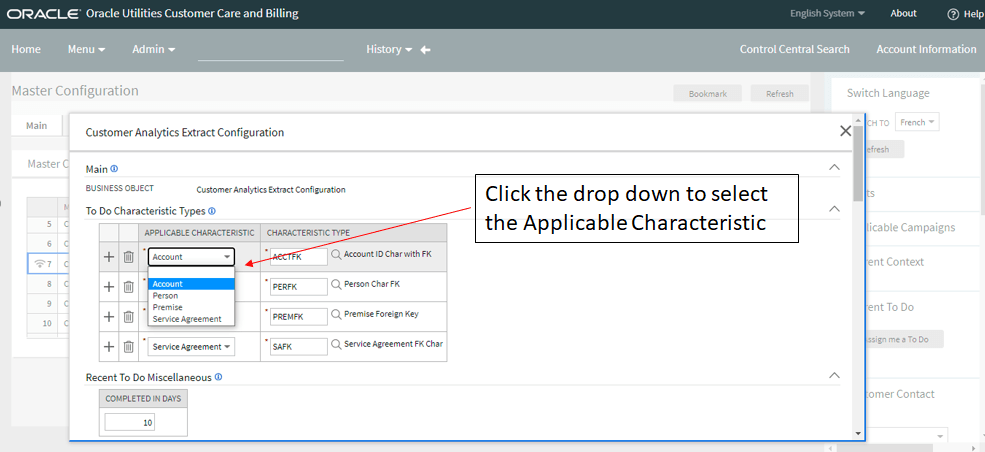Choose Person from the dropdown list
Viewport: 985px width, 452px height.
click(x=192, y=296)
